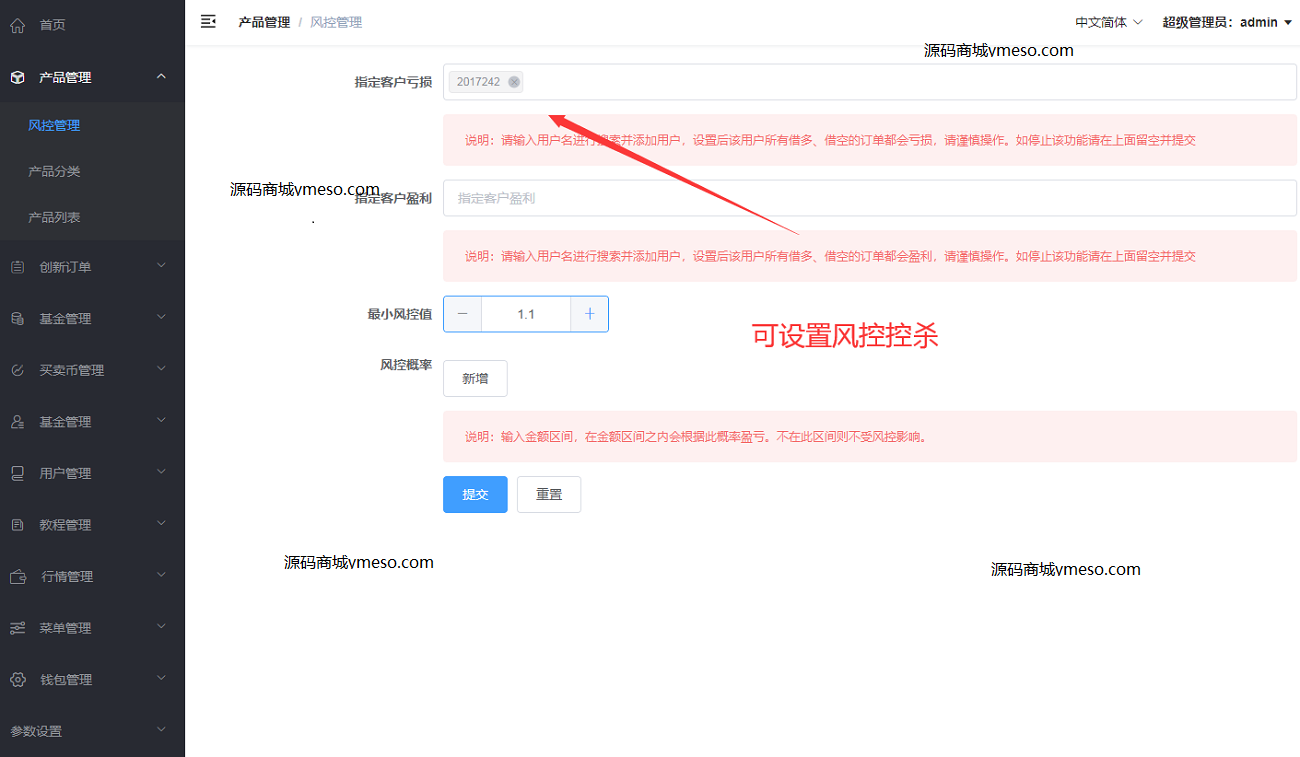
Task: Click the home icon beside 首页
Action: pyautogui.click(x=17, y=25)
